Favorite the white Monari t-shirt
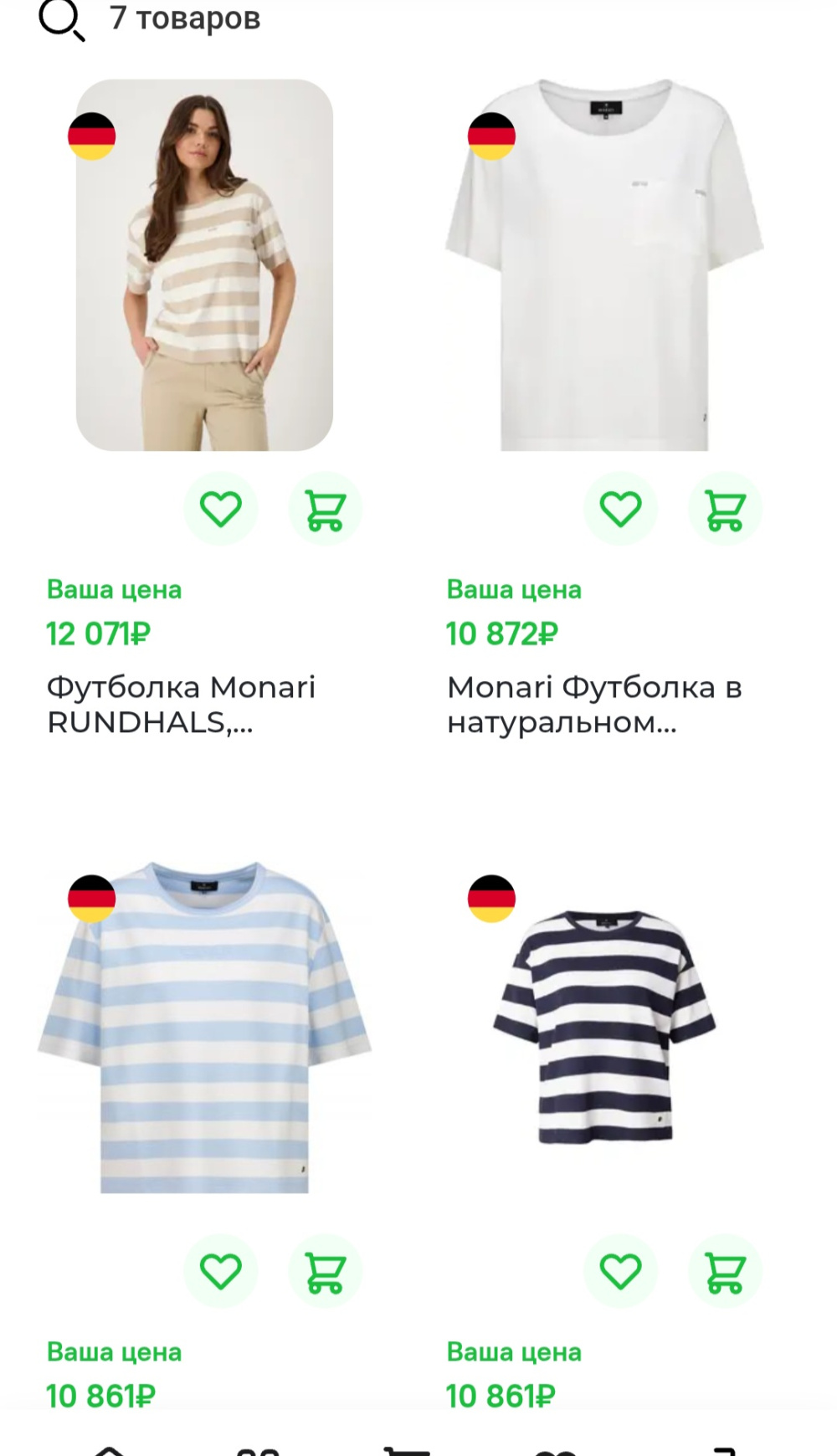 point(620,509)
